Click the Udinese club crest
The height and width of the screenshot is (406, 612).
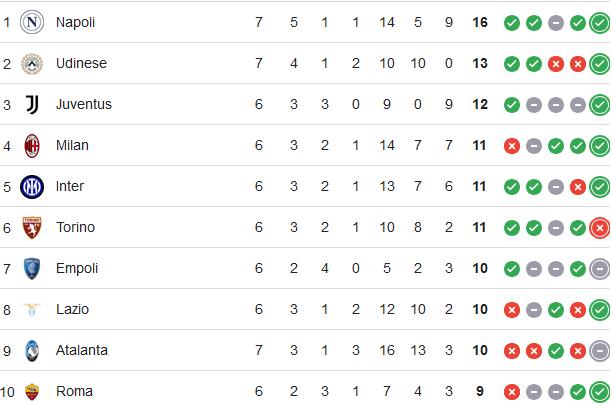click(32, 63)
